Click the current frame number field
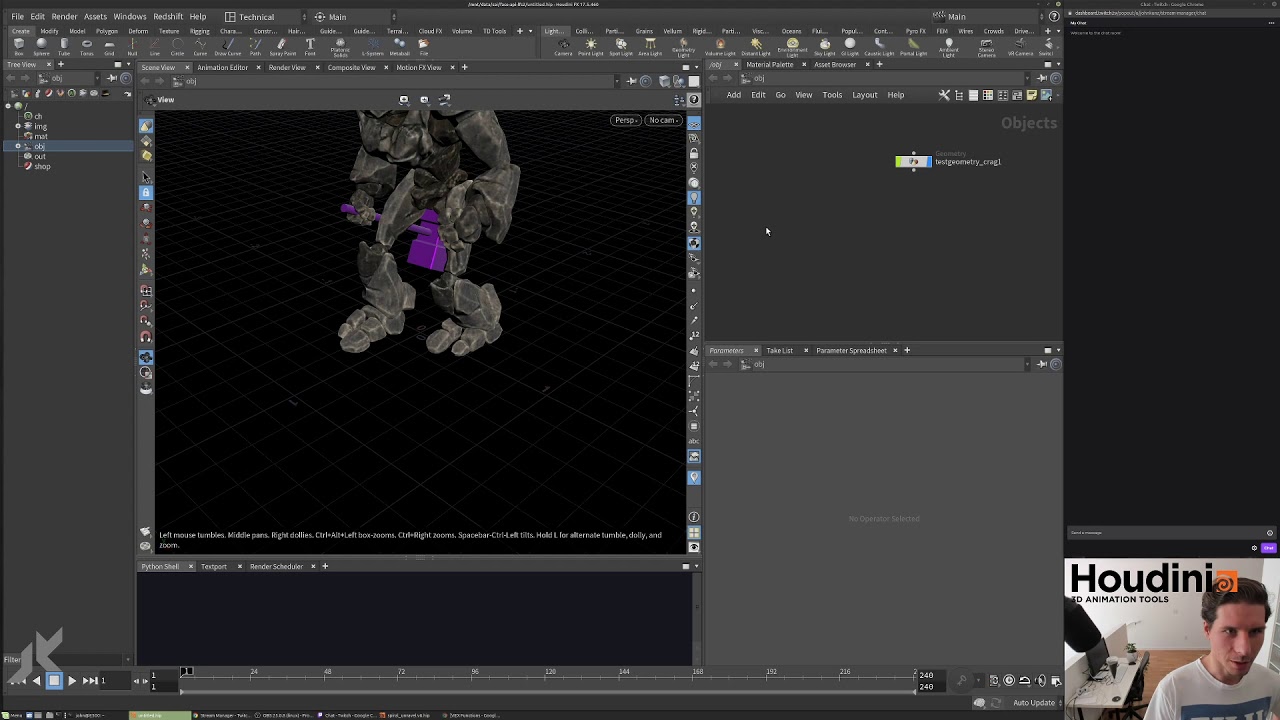This screenshot has height=720, width=1280. pyautogui.click(x=113, y=681)
